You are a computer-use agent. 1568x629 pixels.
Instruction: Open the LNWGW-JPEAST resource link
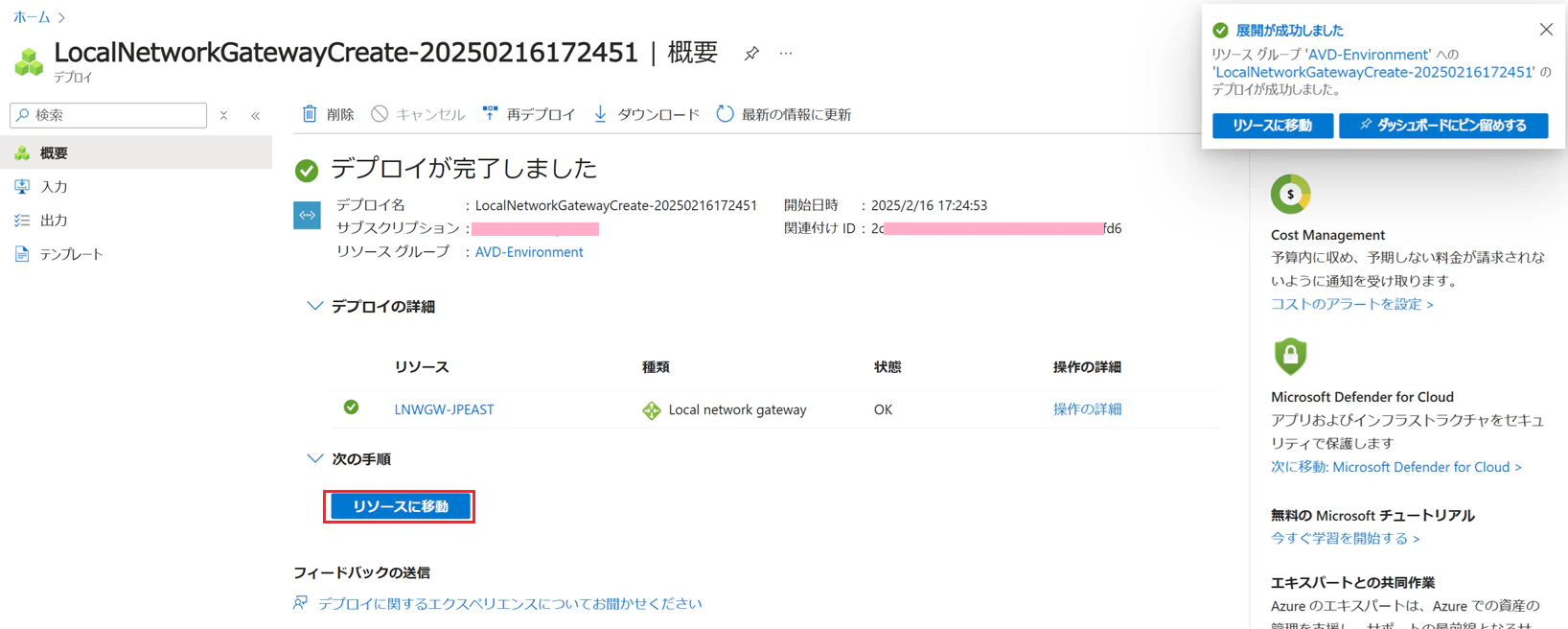(x=444, y=409)
